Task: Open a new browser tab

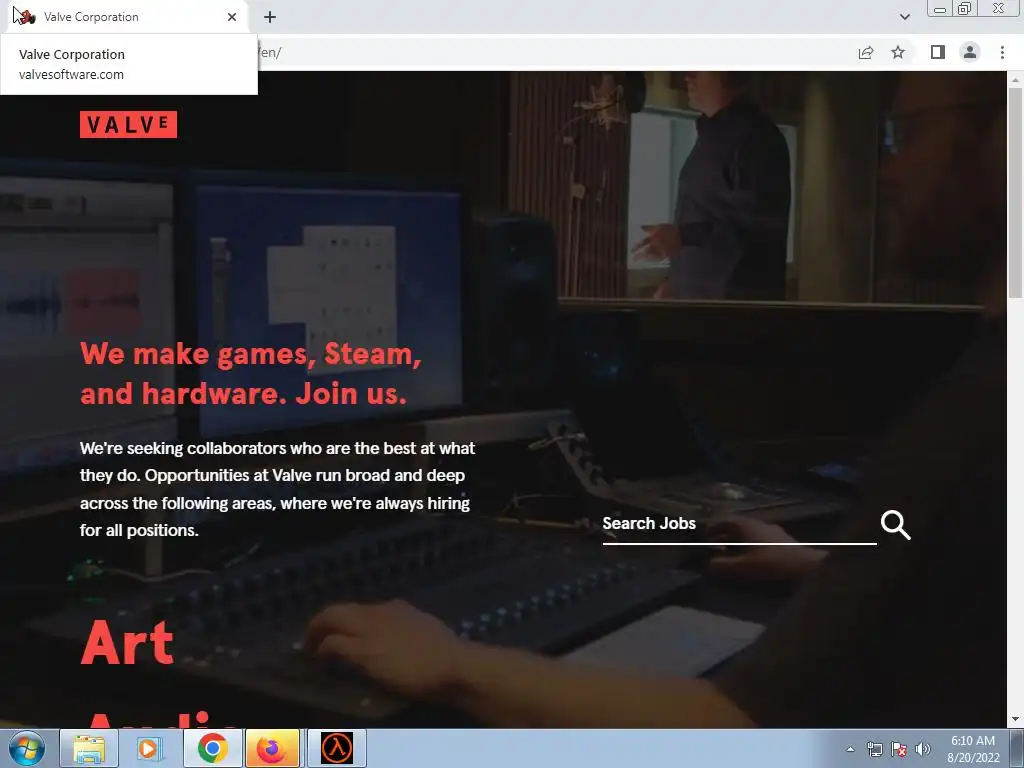Action: click(x=270, y=17)
